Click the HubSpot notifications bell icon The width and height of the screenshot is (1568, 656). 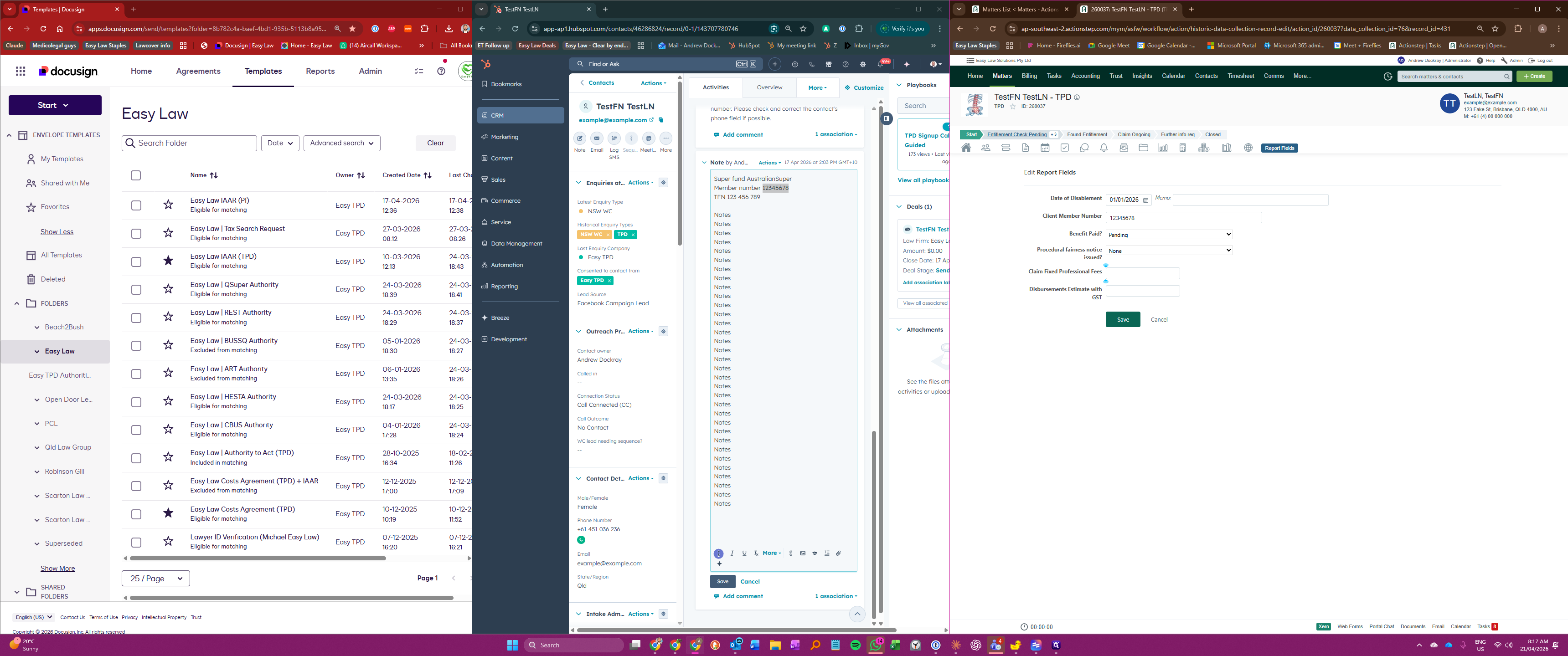pos(881,65)
